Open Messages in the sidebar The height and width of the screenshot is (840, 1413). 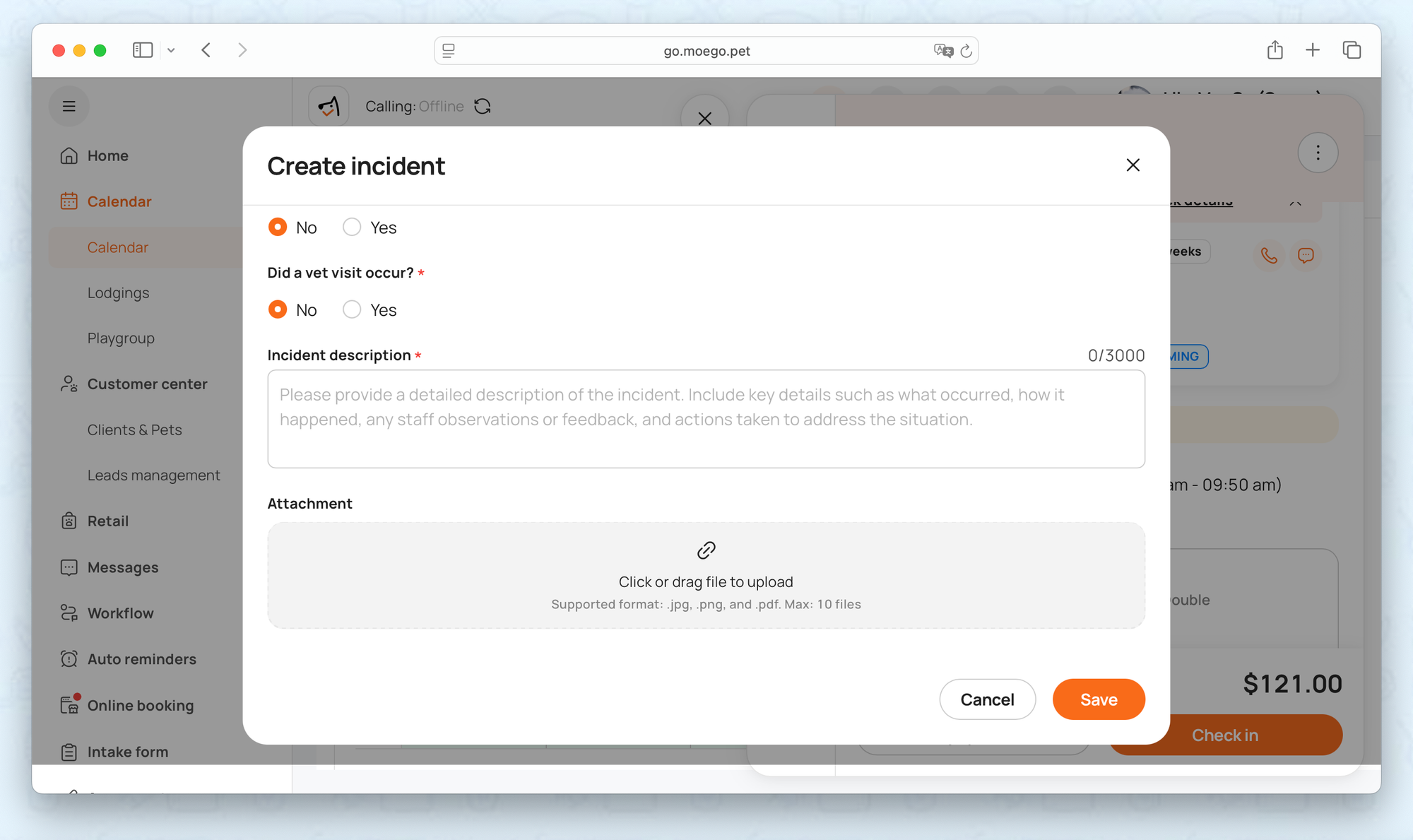click(x=122, y=567)
